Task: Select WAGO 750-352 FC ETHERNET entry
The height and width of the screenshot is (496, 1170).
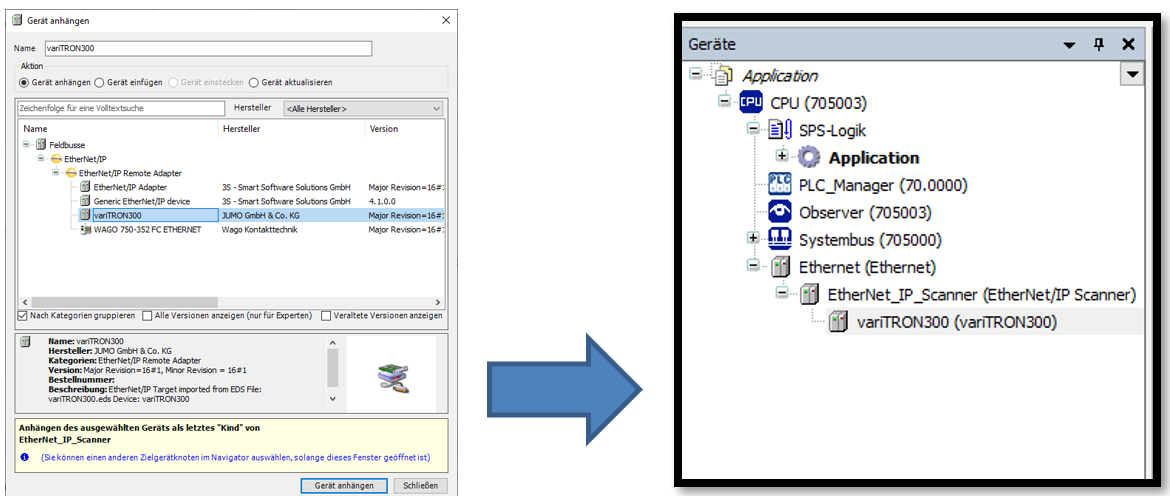Action: (147, 229)
